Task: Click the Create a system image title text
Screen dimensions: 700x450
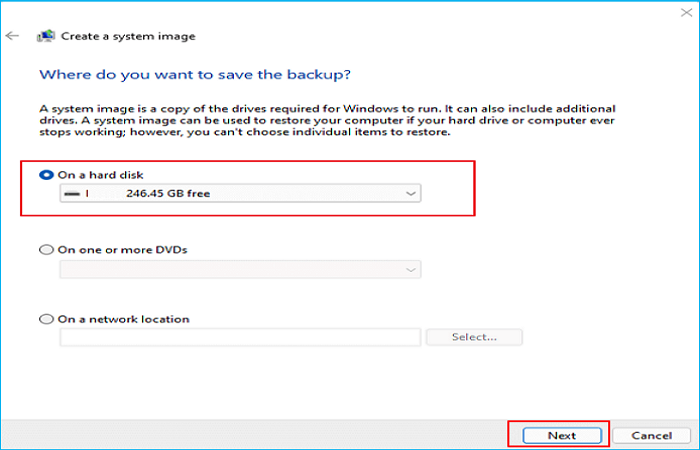Action: click(128, 36)
